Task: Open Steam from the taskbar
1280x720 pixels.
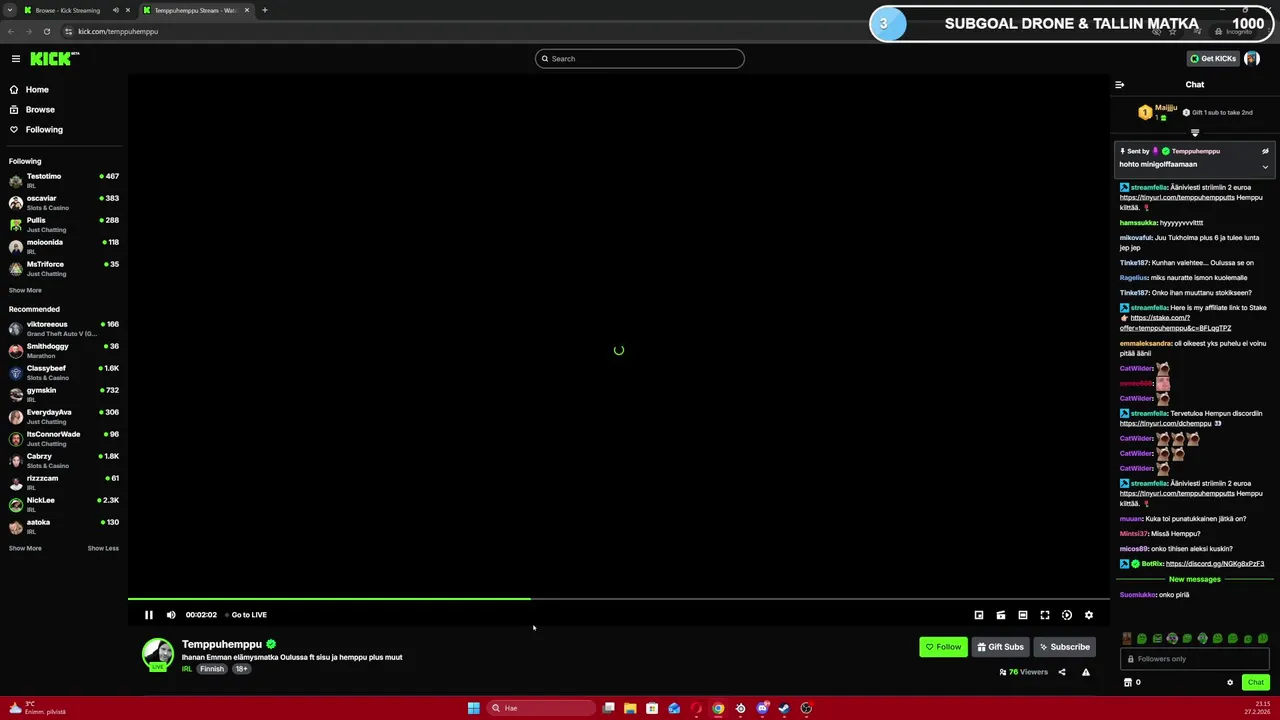Action: (x=784, y=708)
